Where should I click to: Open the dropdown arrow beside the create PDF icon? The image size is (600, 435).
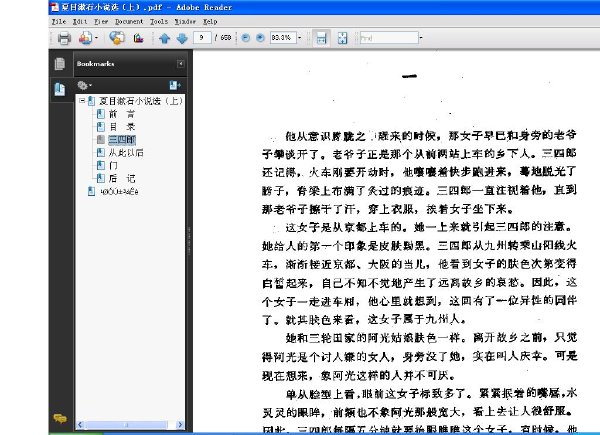tap(96, 38)
